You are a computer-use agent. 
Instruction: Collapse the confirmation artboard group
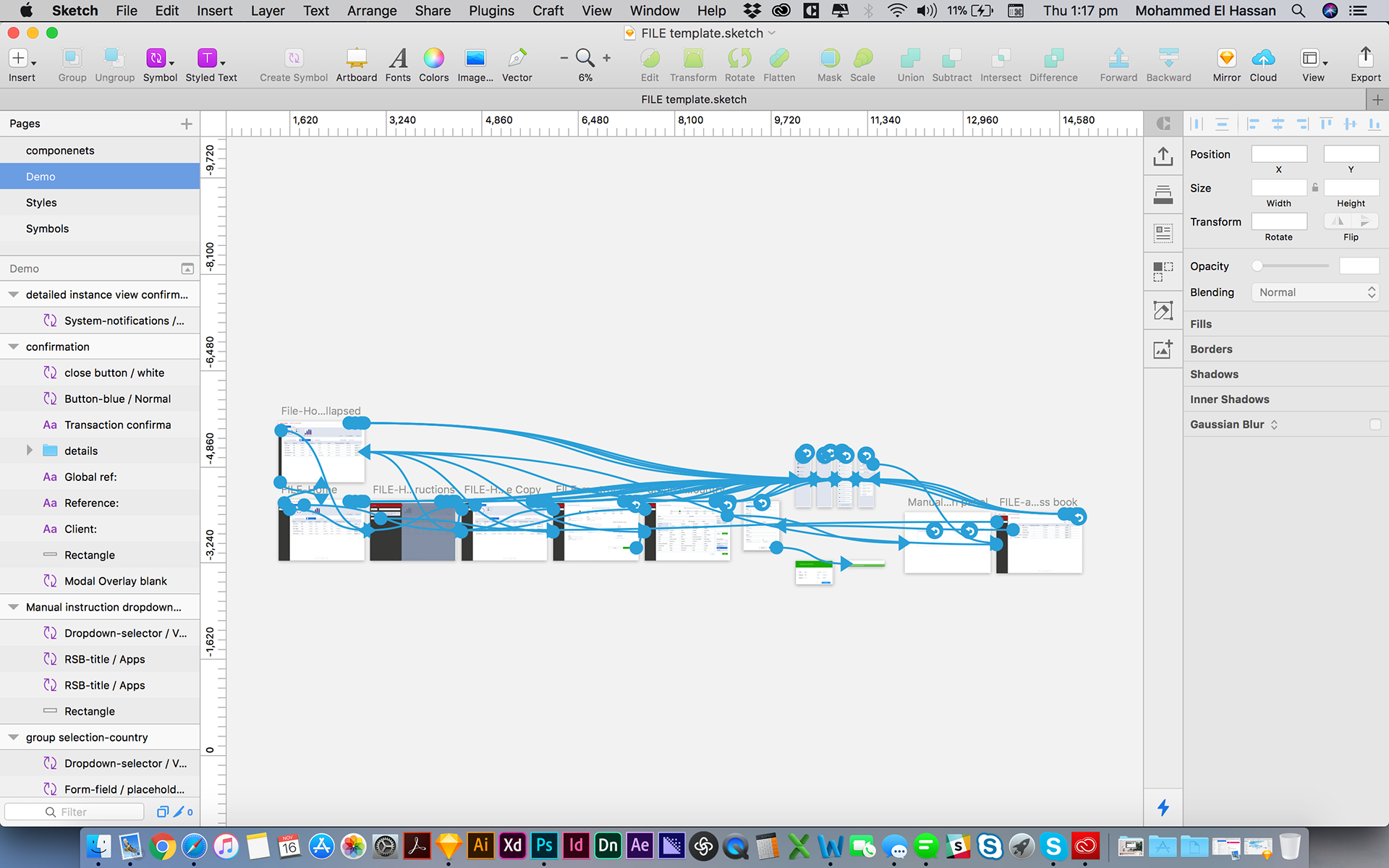click(x=13, y=346)
